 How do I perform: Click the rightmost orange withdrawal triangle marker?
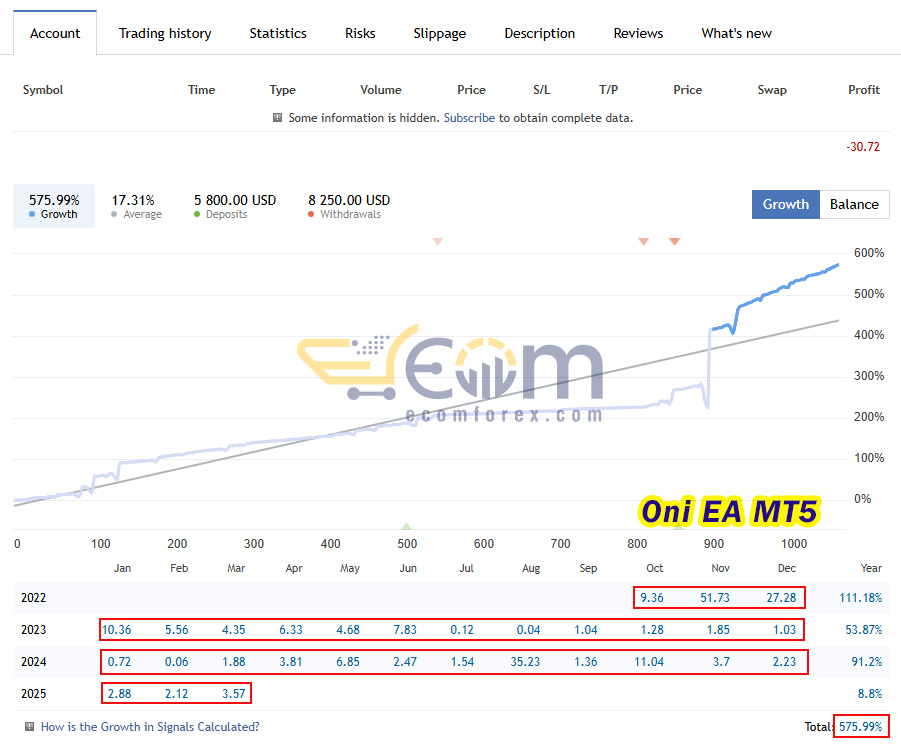coord(675,241)
